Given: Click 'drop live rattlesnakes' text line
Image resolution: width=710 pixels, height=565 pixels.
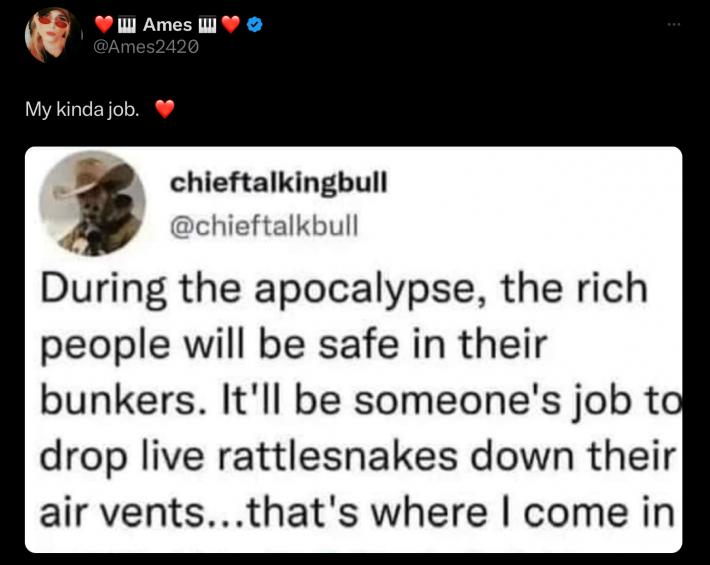Looking at the screenshot, I should pos(358,458).
